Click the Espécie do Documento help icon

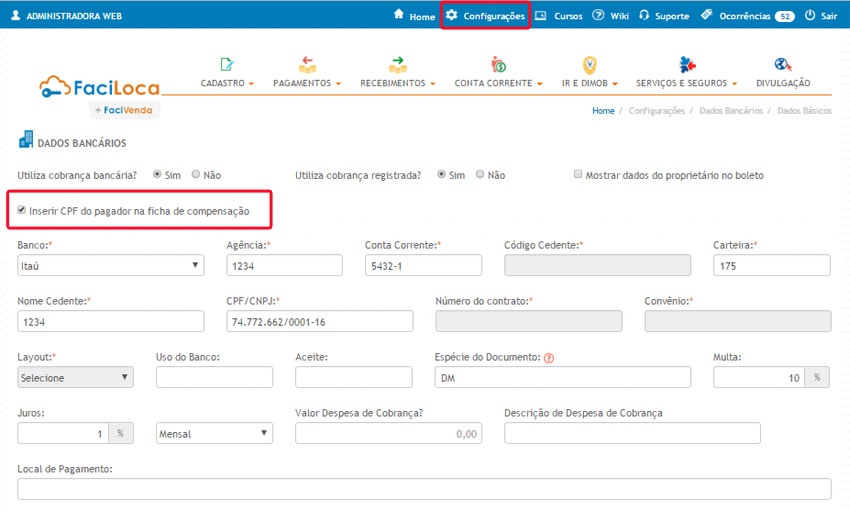coord(549,358)
